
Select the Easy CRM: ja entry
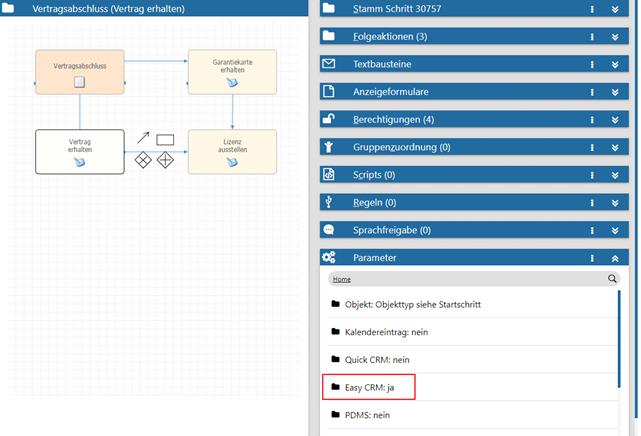tap(370, 386)
